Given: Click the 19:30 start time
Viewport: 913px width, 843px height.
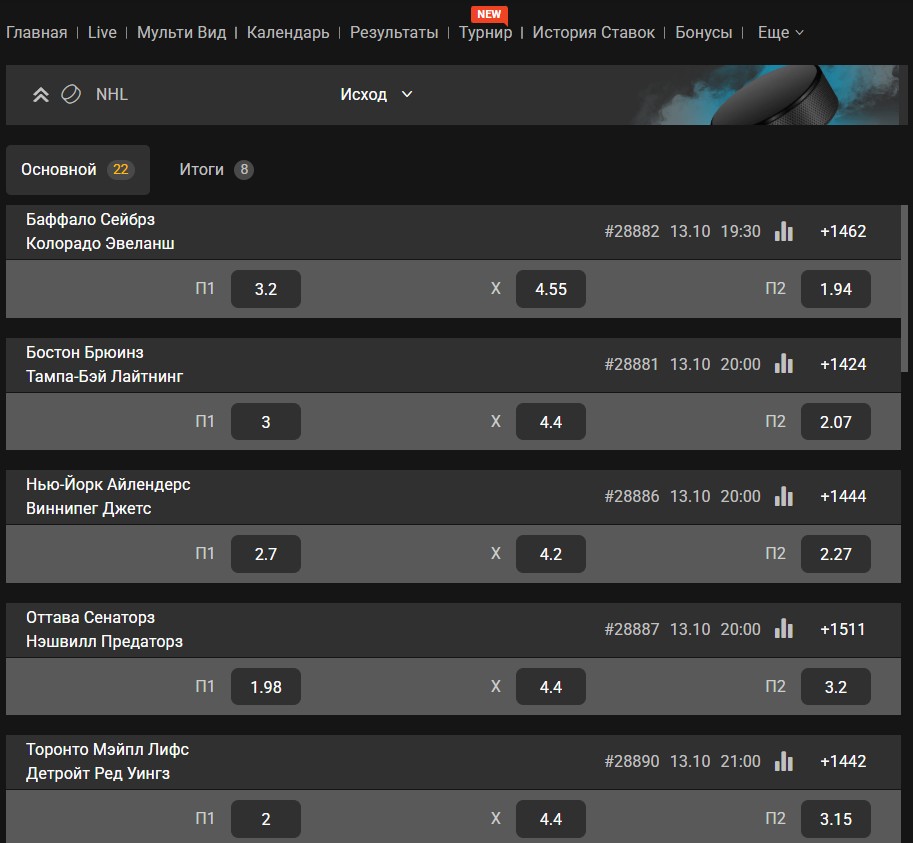Looking at the screenshot, I should coord(741,231).
